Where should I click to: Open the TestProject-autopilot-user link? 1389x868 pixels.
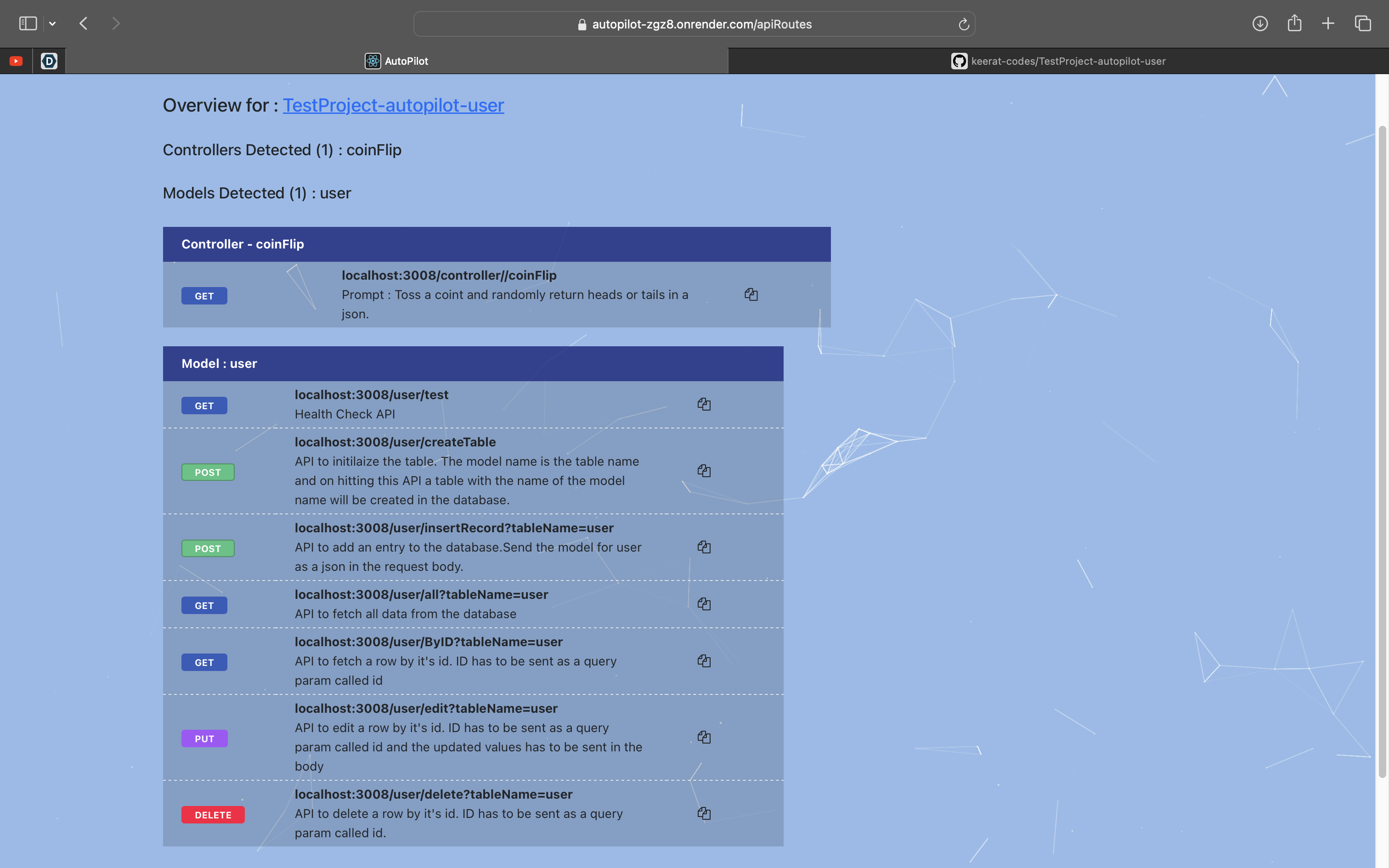tap(393, 105)
